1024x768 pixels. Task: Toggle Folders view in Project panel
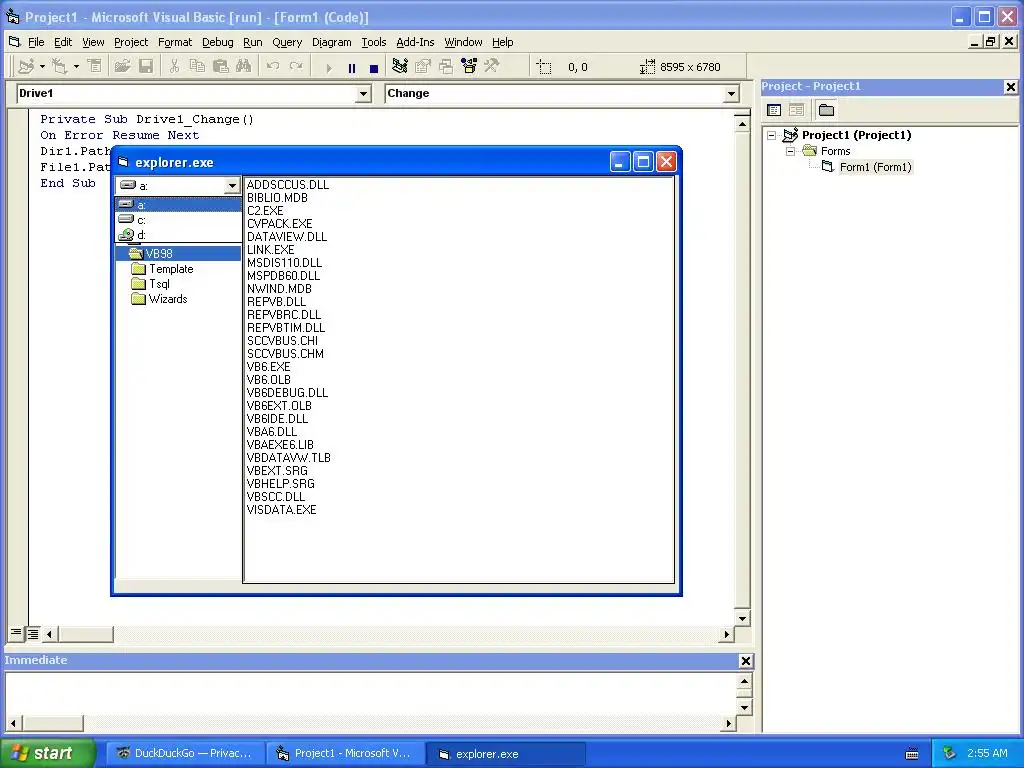[827, 110]
